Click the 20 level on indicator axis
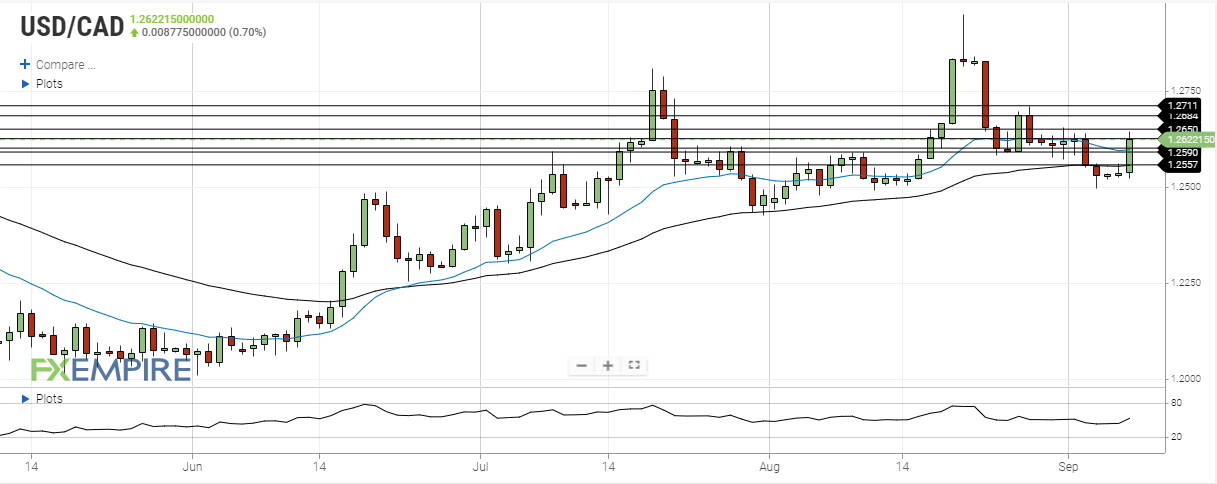Image resolution: width=1217 pixels, height=484 pixels. [1177, 437]
